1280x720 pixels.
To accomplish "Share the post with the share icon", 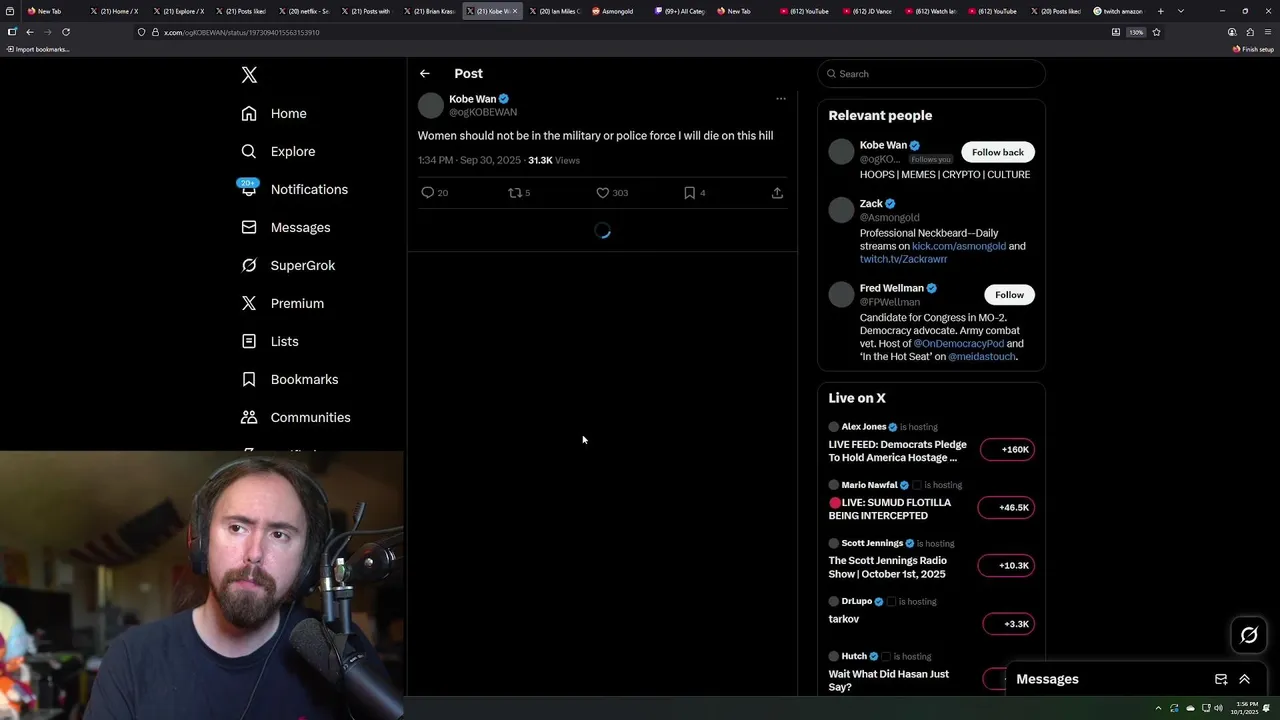I will [777, 193].
